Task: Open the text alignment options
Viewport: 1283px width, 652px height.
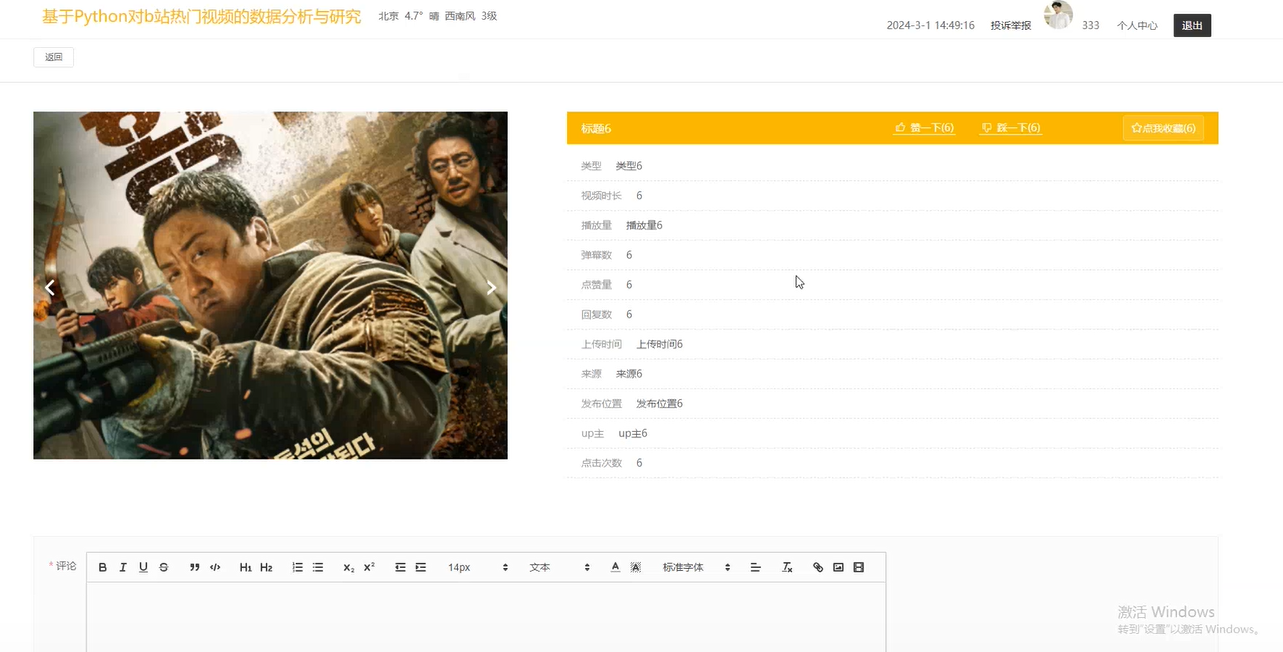Action: click(756, 567)
